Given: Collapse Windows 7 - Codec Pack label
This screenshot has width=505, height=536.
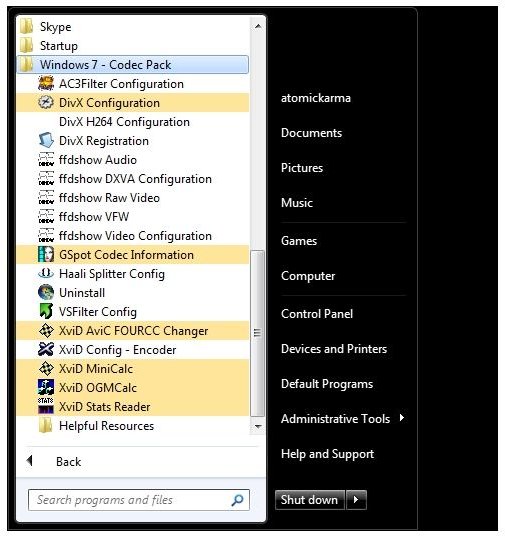Looking at the screenshot, I should tap(105, 65).
